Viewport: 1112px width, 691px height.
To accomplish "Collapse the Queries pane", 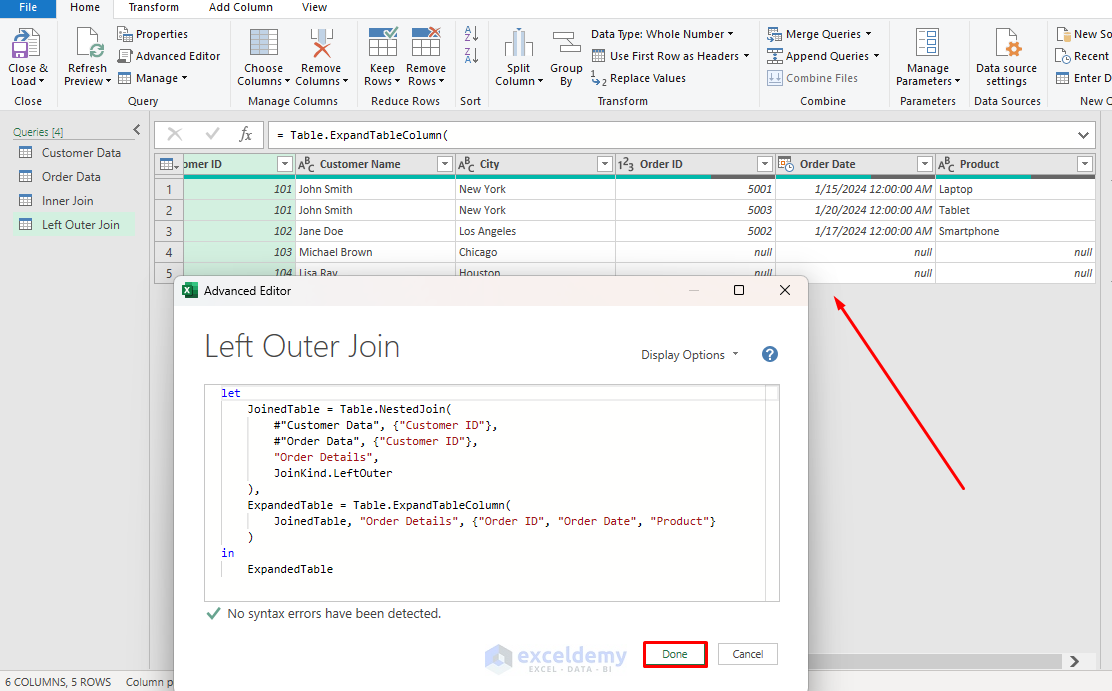I will coord(137,130).
